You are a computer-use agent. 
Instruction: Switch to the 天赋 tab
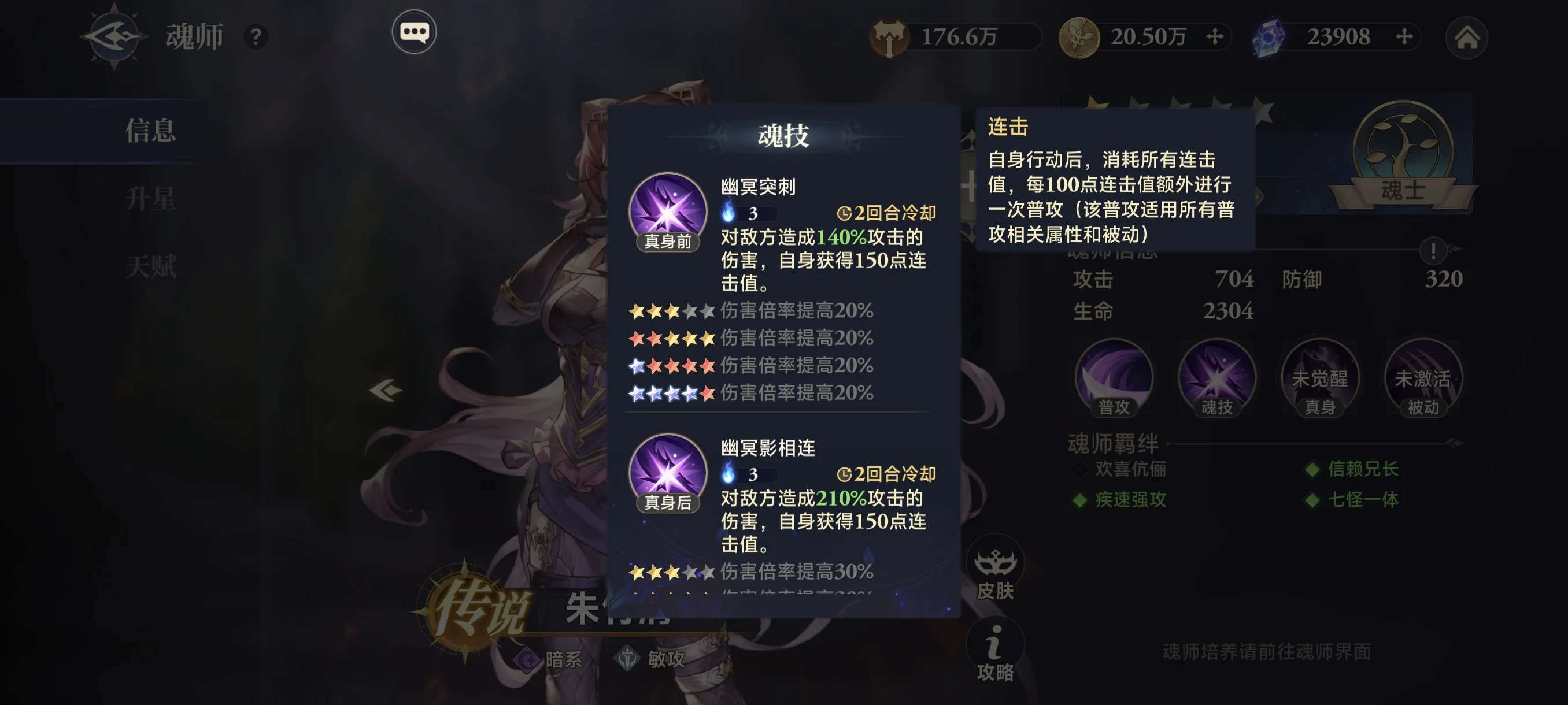click(x=150, y=266)
